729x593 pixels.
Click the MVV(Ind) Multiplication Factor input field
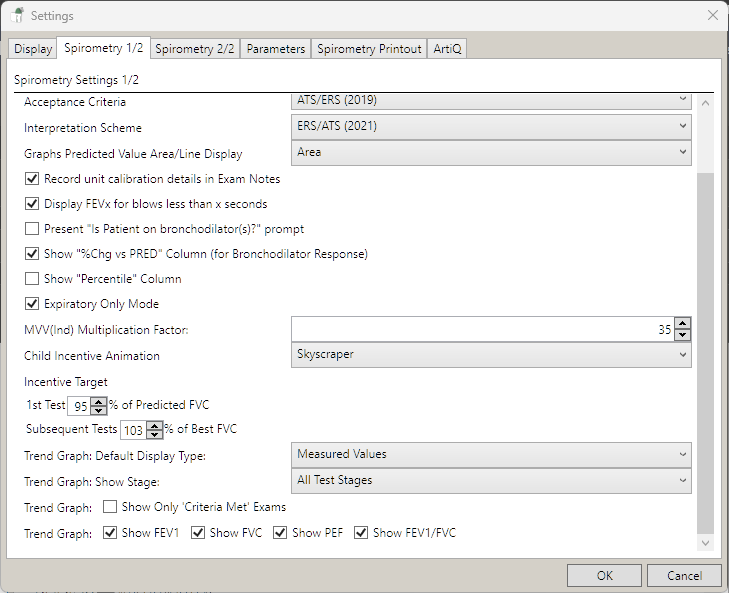[x=480, y=329]
